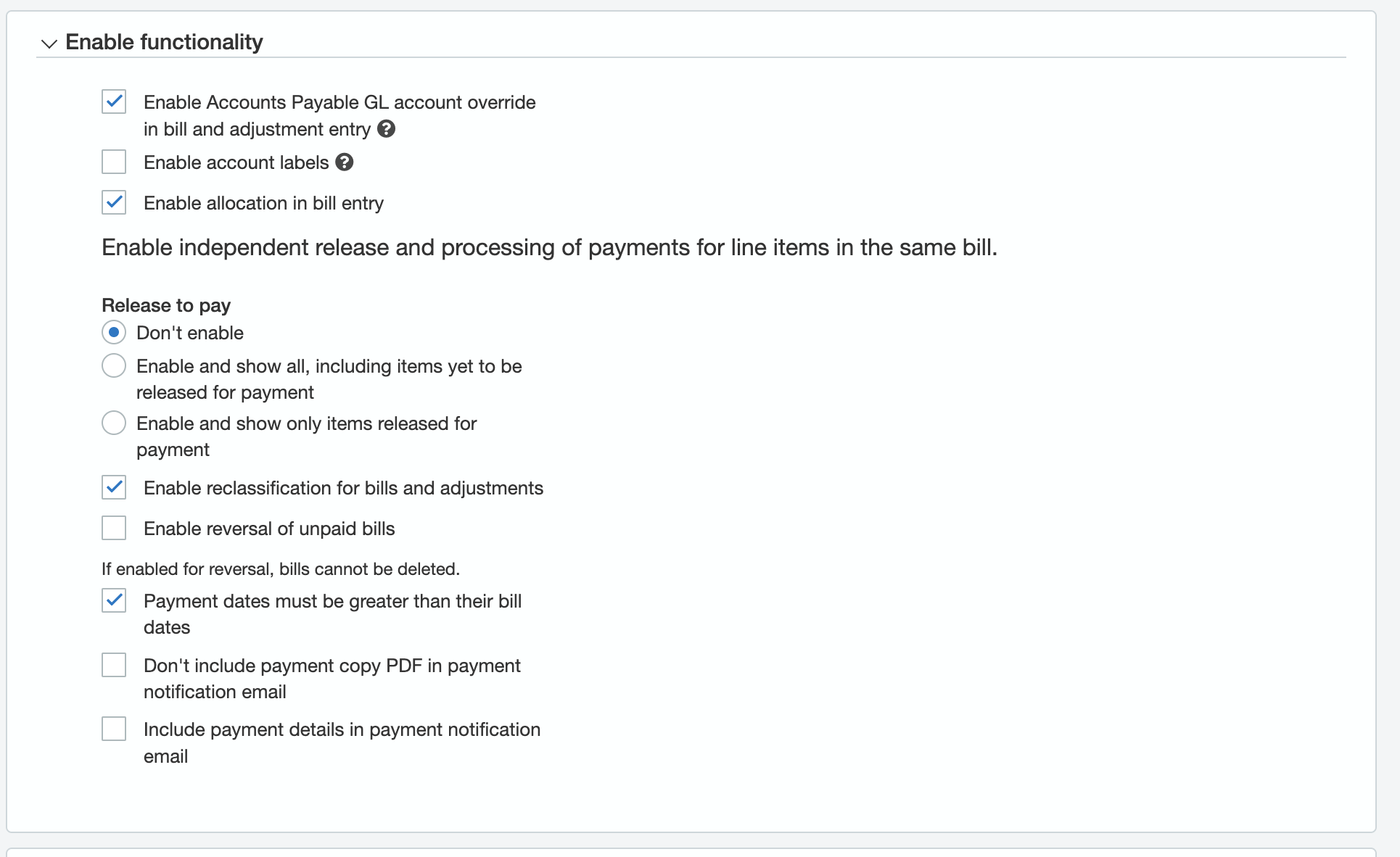Click the Enable reversal of unpaid bills label
Image resolution: width=1400 pixels, height=857 pixels.
pyautogui.click(x=269, y=529)
